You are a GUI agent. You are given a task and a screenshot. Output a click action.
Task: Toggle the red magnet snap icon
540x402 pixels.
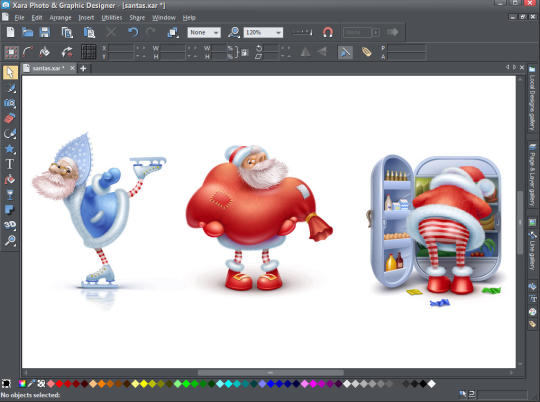pyautogui.click(x=328, y=32)
